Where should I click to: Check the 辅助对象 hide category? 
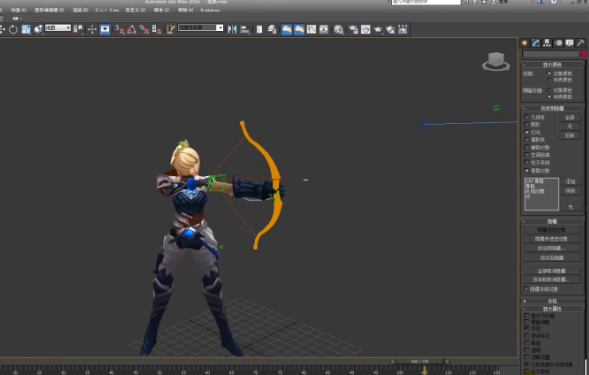527,148
